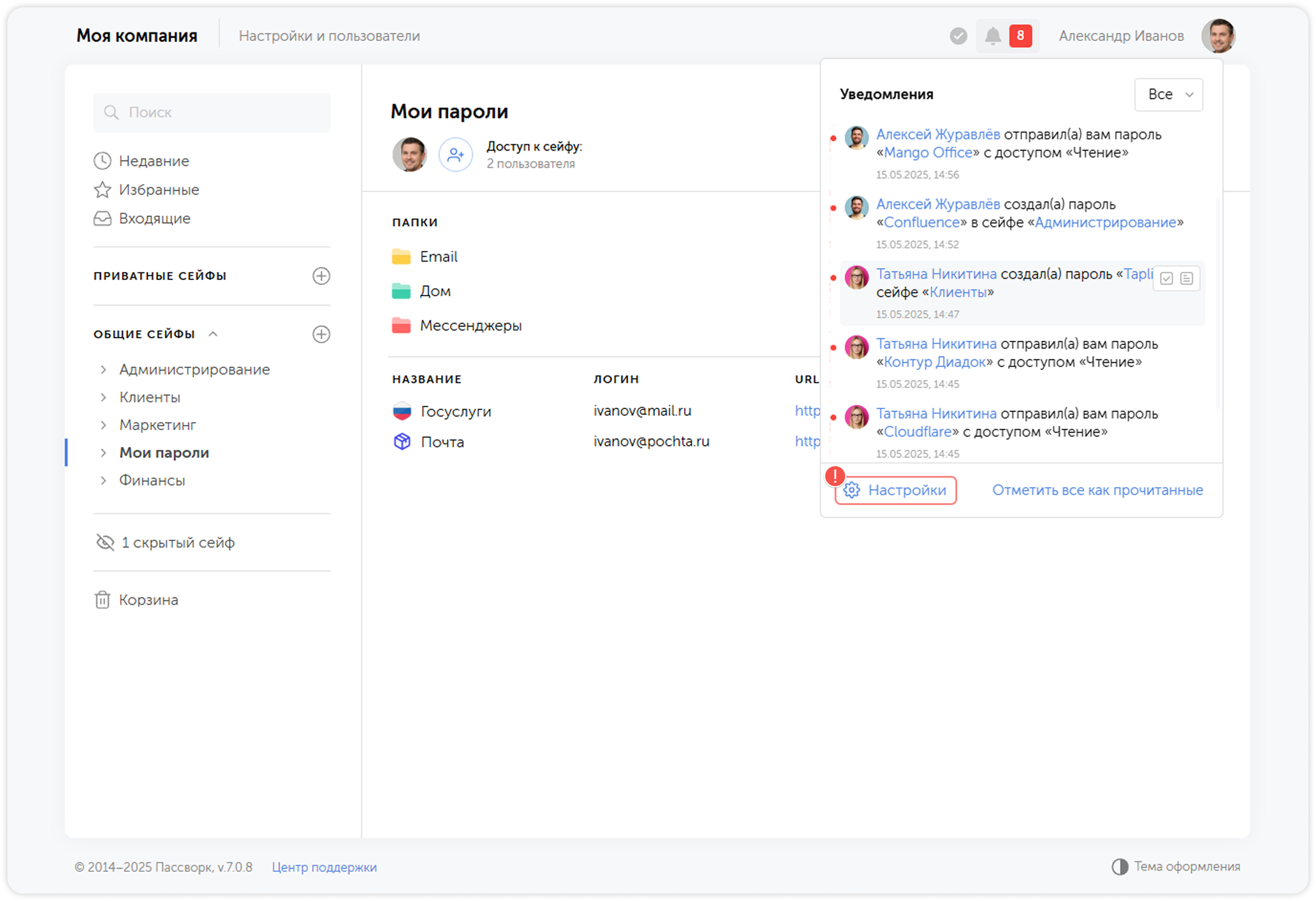The height and width of the screenshot is (901, 1316).
Task: Open the Email folder
Action: click(x=438, y=257)
